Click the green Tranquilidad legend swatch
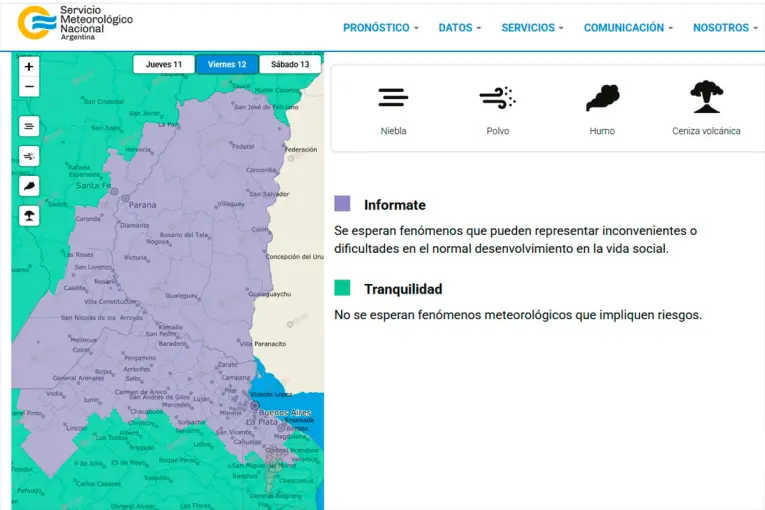The height and width of the screenshot is (510, 765). point(342,288)
